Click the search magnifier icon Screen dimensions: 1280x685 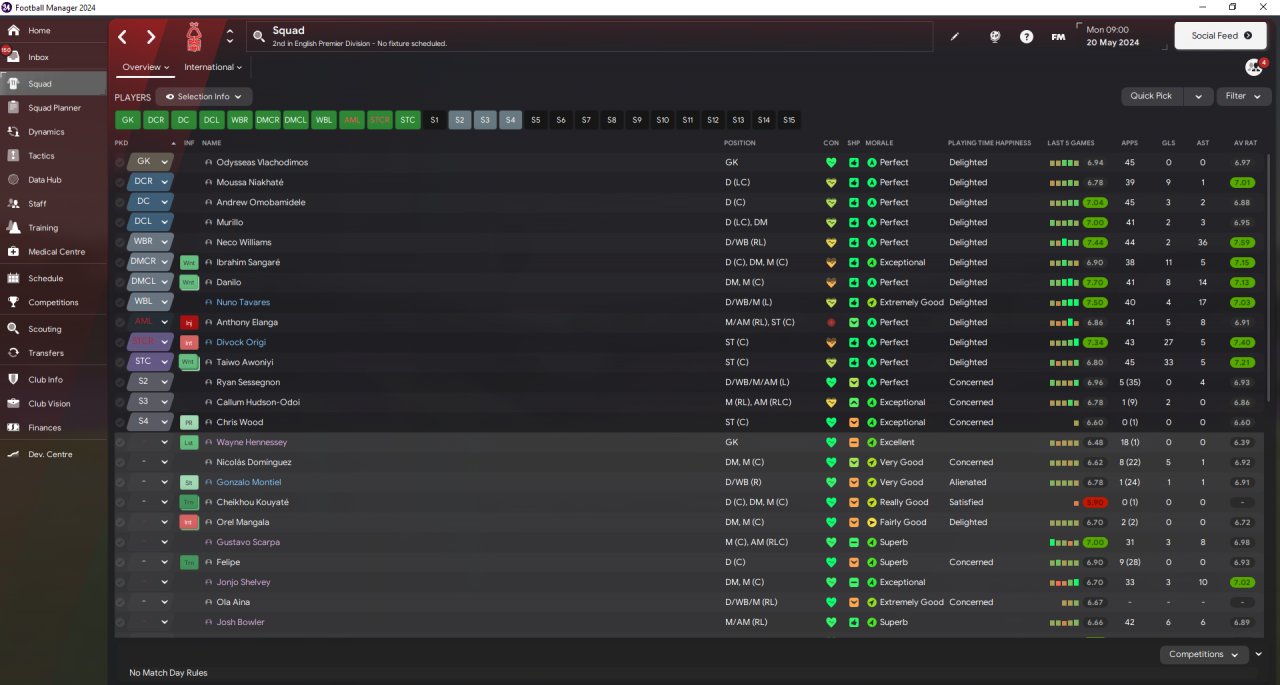pyautogui.click(x=259, y=36)
